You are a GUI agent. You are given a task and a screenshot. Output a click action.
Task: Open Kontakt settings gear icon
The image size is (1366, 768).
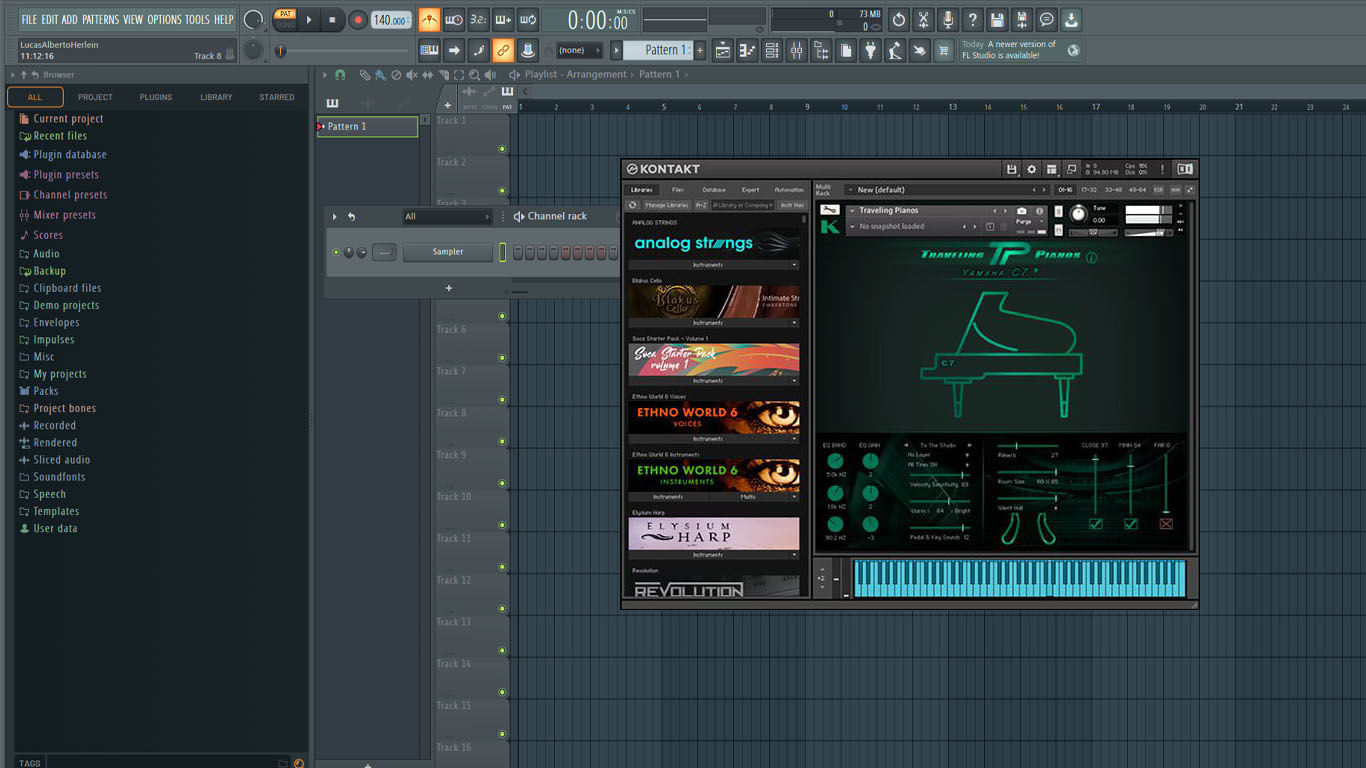pos(1032,169)
